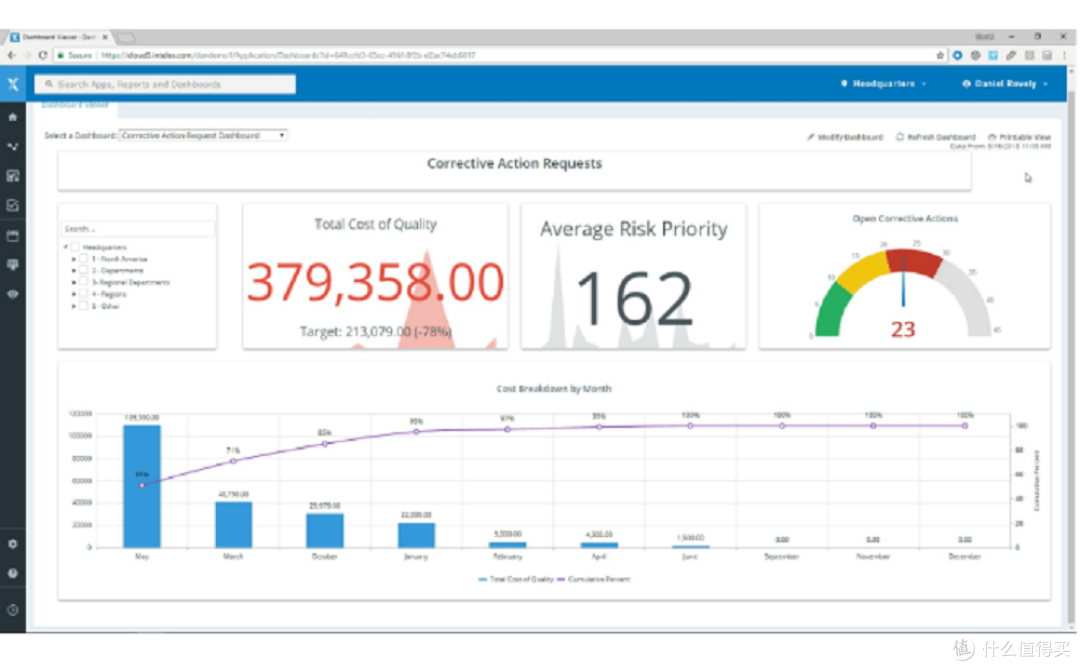
Task: Open the presentation board icon in sidebar
Action: pyautogui.click(x=12, y=265)
